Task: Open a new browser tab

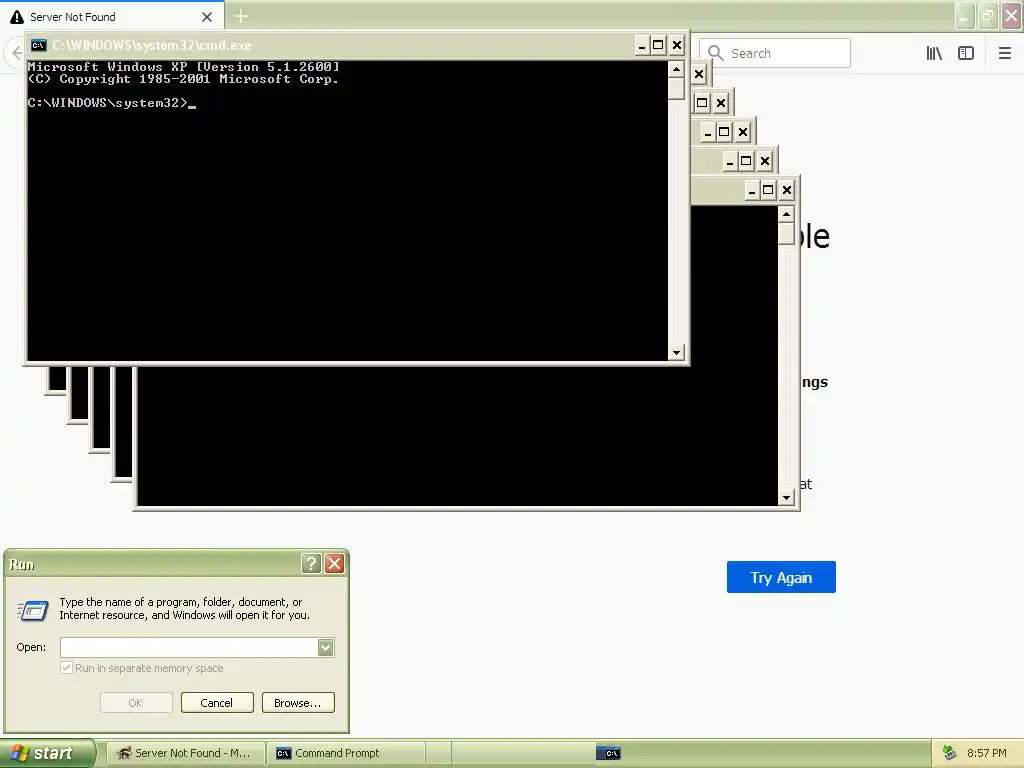Action: (241, 16)
